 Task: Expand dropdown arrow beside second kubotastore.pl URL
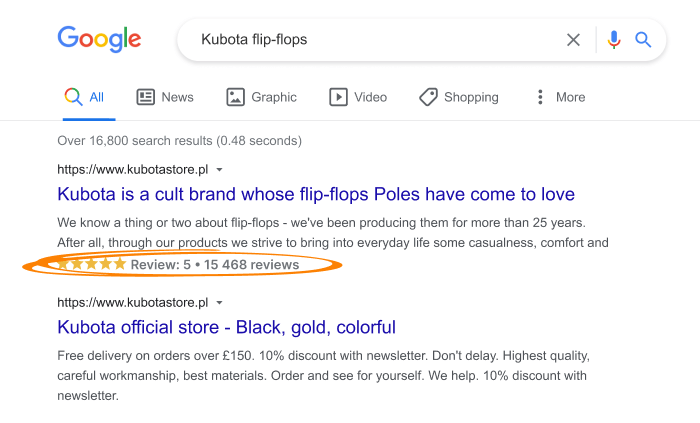click(219, 303)
